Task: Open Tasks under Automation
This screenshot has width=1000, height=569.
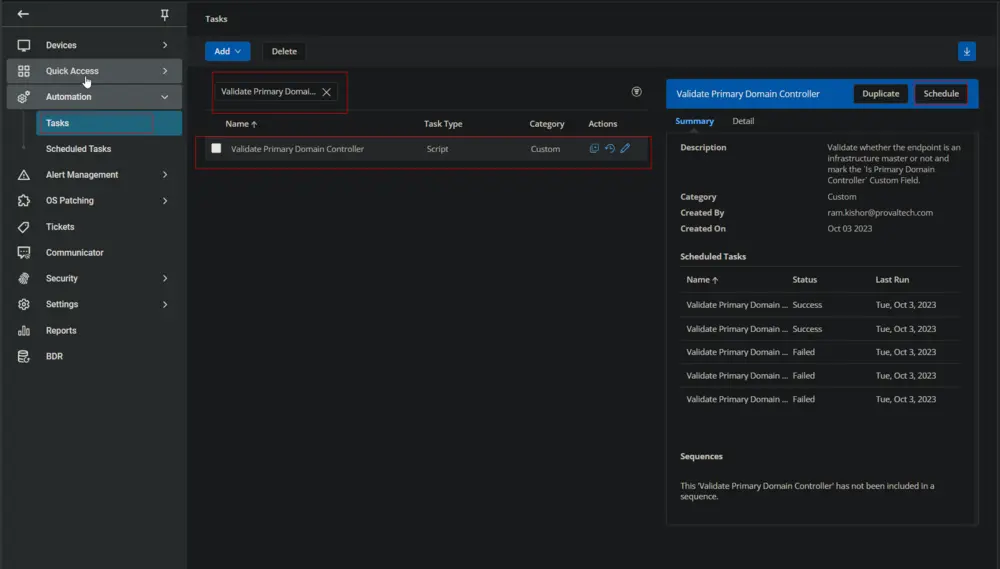Action: [109, 123]
